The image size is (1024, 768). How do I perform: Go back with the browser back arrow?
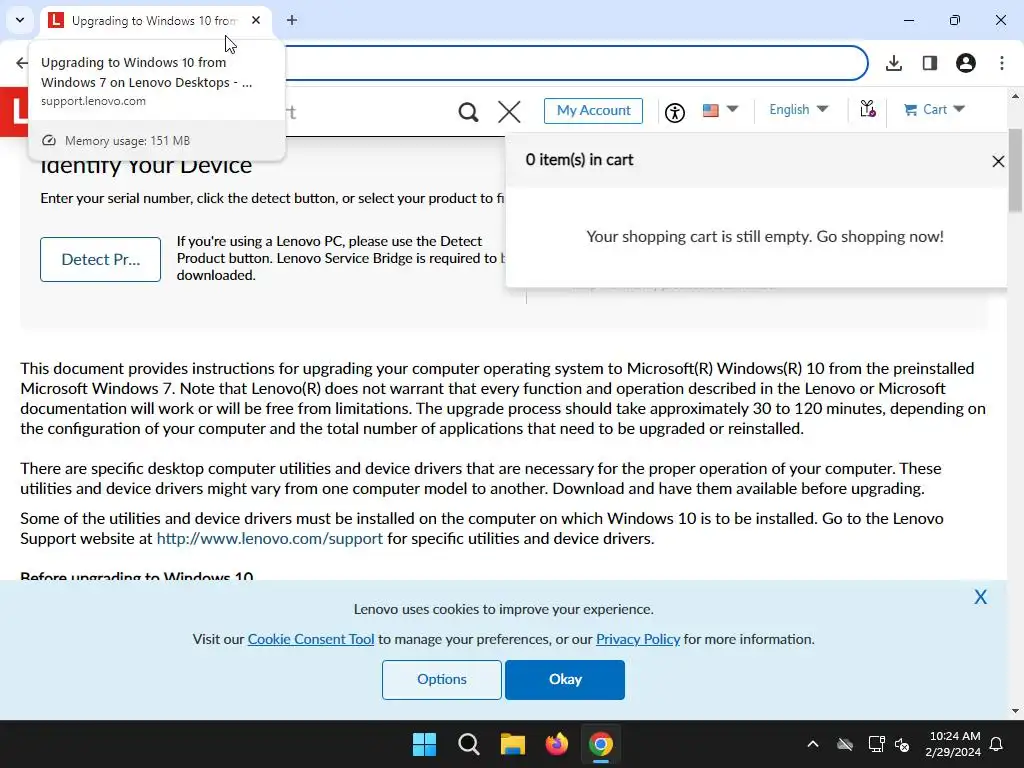pos(22,63)
